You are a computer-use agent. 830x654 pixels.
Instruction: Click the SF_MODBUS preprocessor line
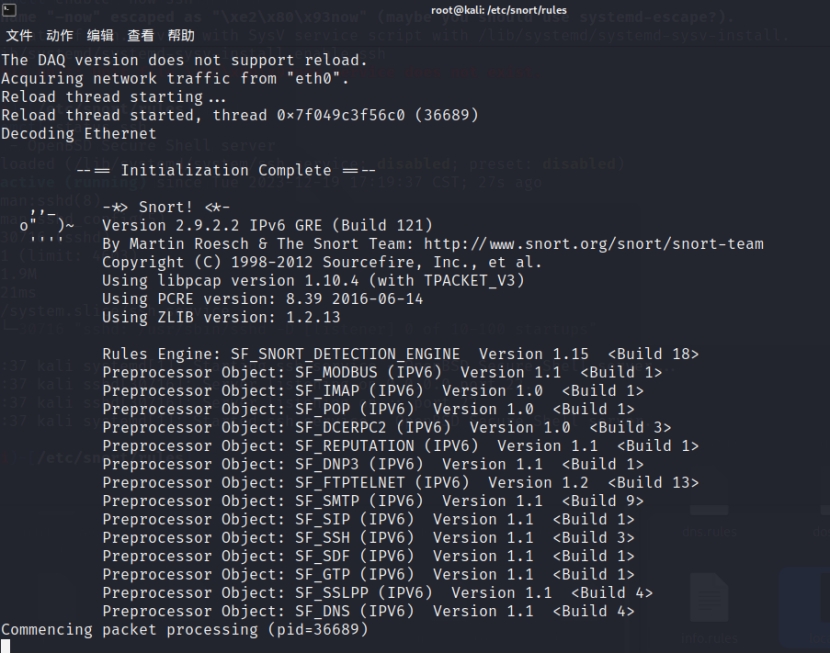(x=382, y=372)
